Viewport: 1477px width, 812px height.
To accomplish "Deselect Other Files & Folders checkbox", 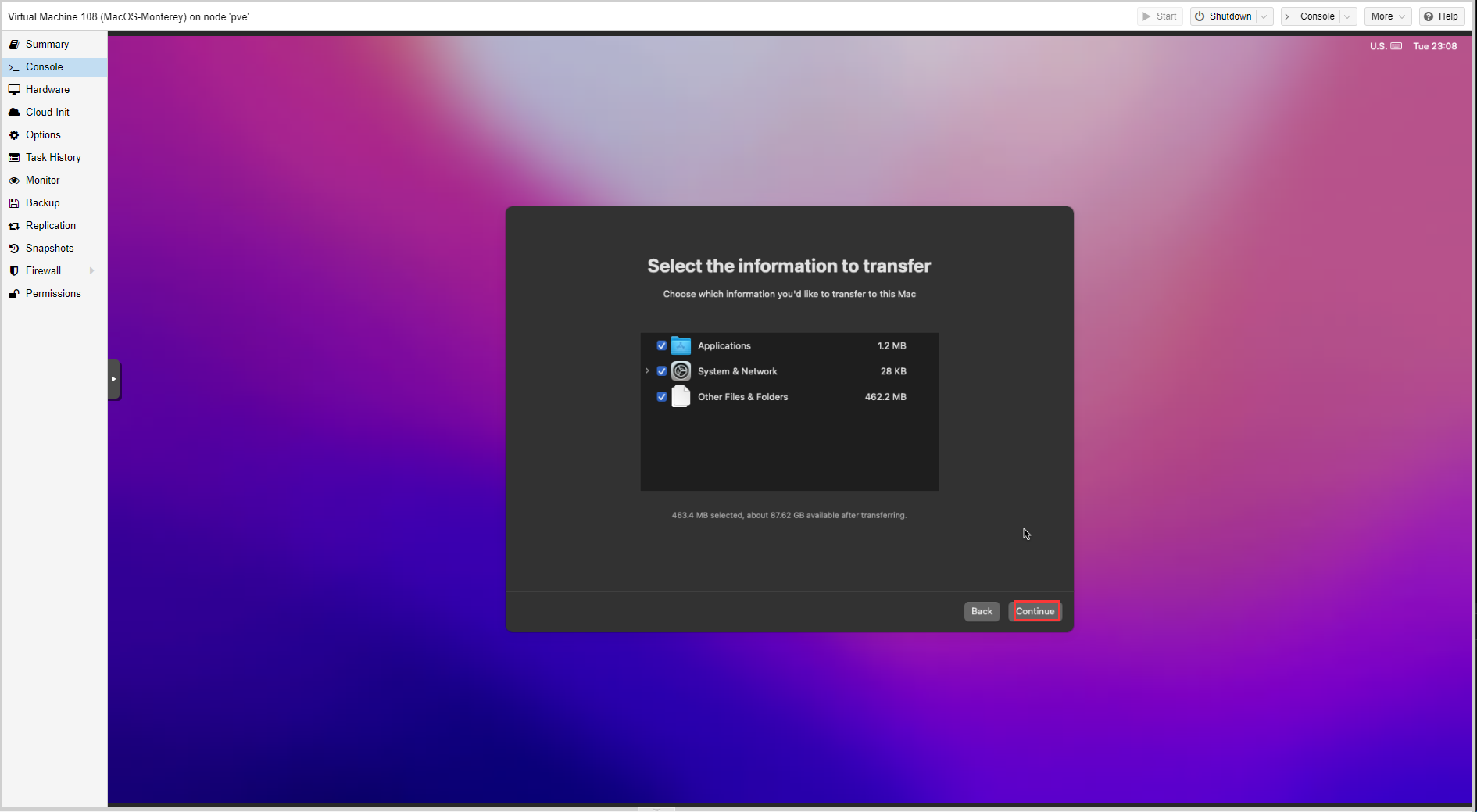I will [x=662, y=397].
